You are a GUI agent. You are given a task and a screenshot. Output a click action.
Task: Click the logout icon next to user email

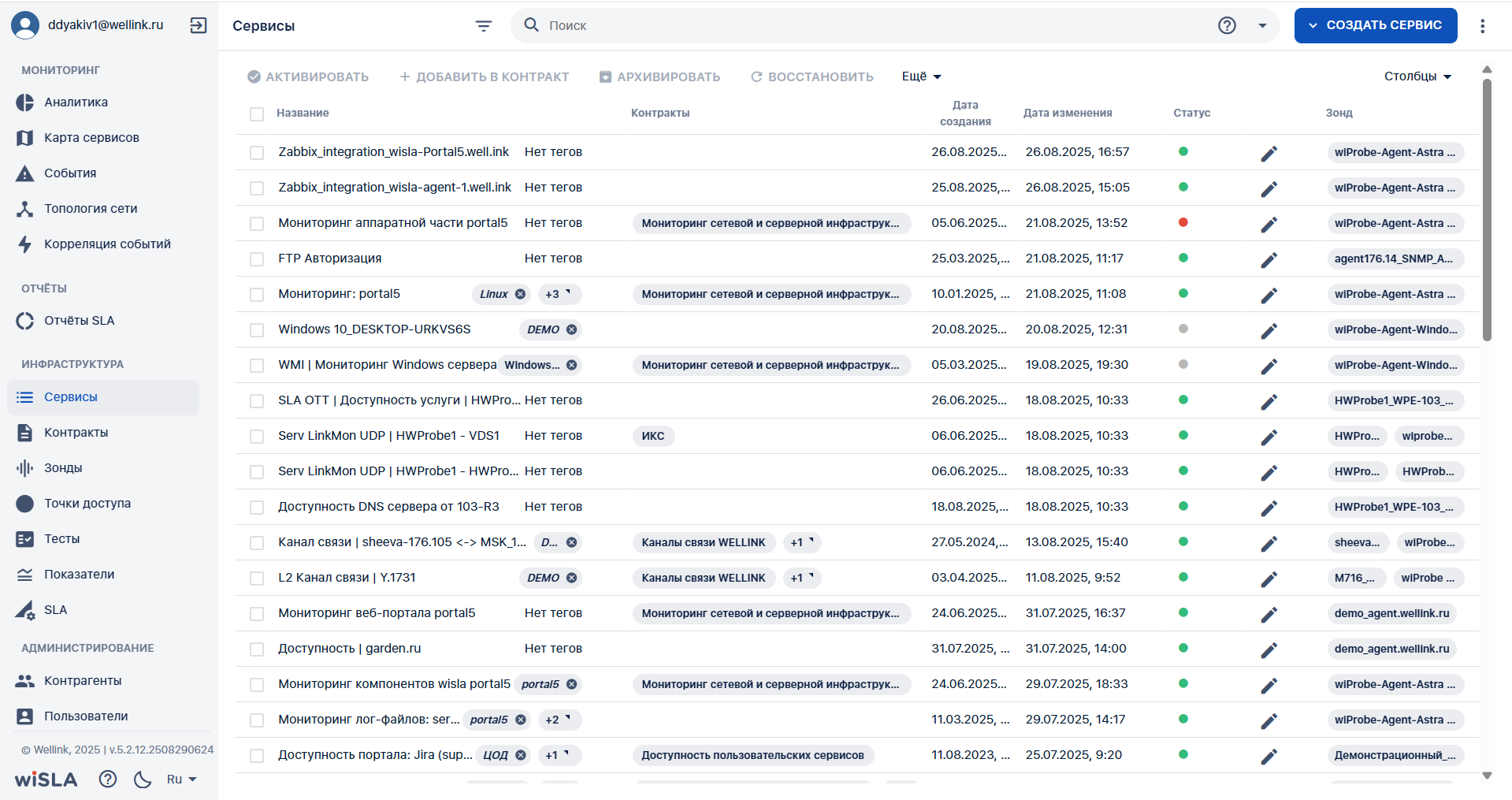click(x=199, y=25)
